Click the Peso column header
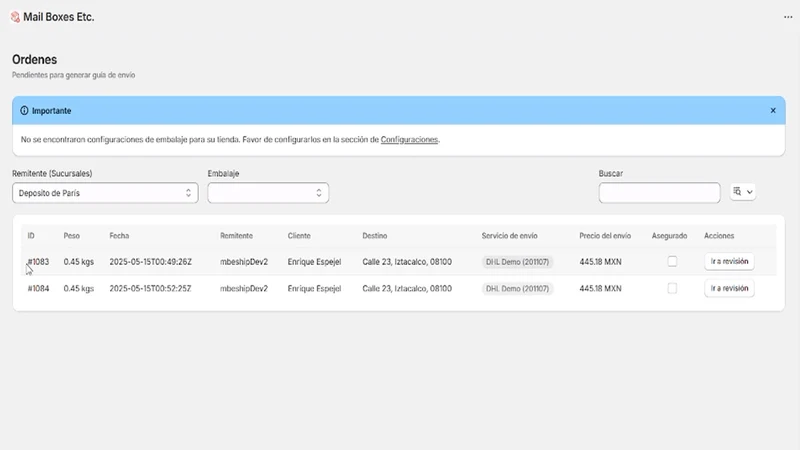Viewport: 800px width, 450px height. pos(71,236)
